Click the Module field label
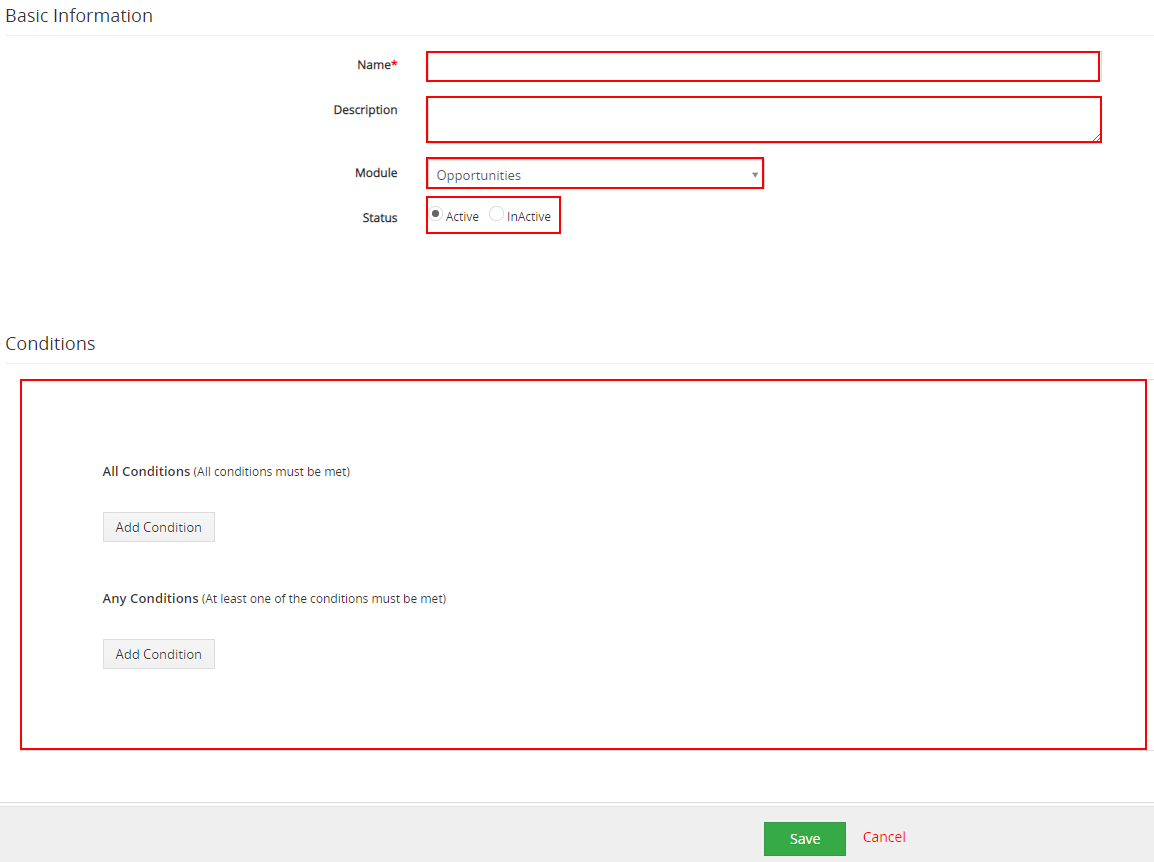The image size is (1154, 862). tap(376, 173)
